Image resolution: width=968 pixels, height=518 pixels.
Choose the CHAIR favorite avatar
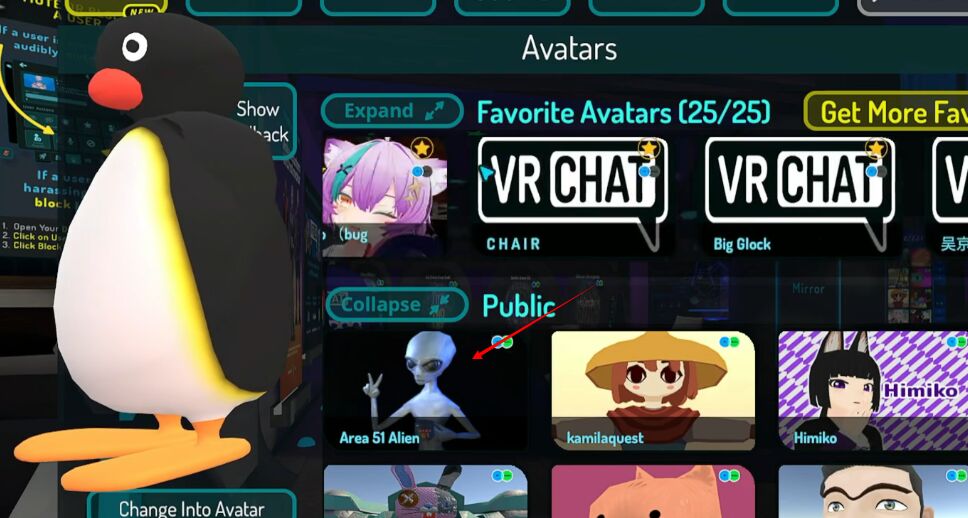point(572,196)
